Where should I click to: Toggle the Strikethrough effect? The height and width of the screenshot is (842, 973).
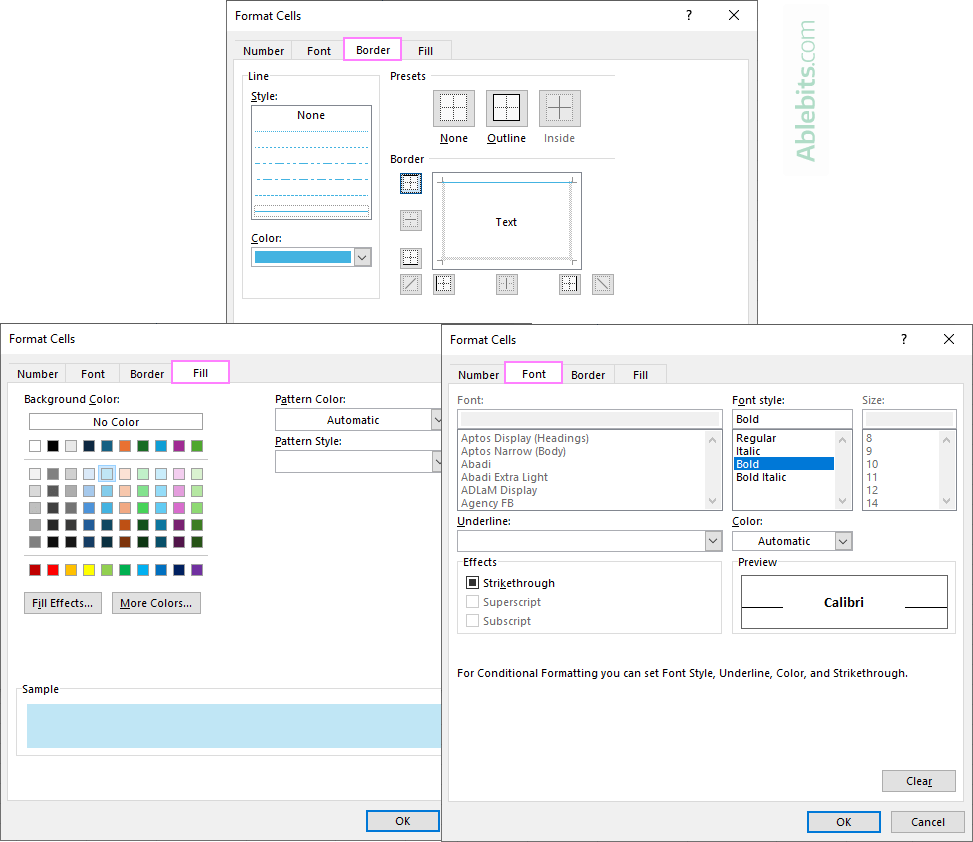pos(471,582)
